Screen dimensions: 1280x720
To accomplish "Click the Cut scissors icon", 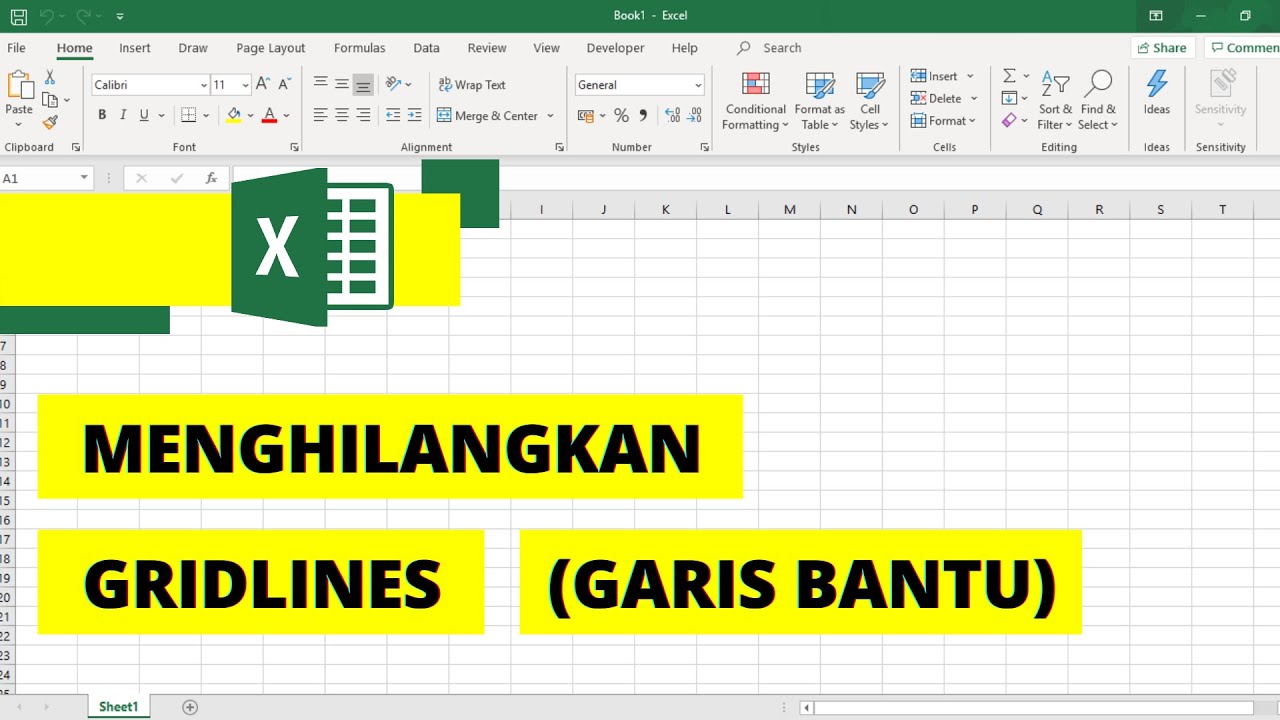I will click(50, 78).
